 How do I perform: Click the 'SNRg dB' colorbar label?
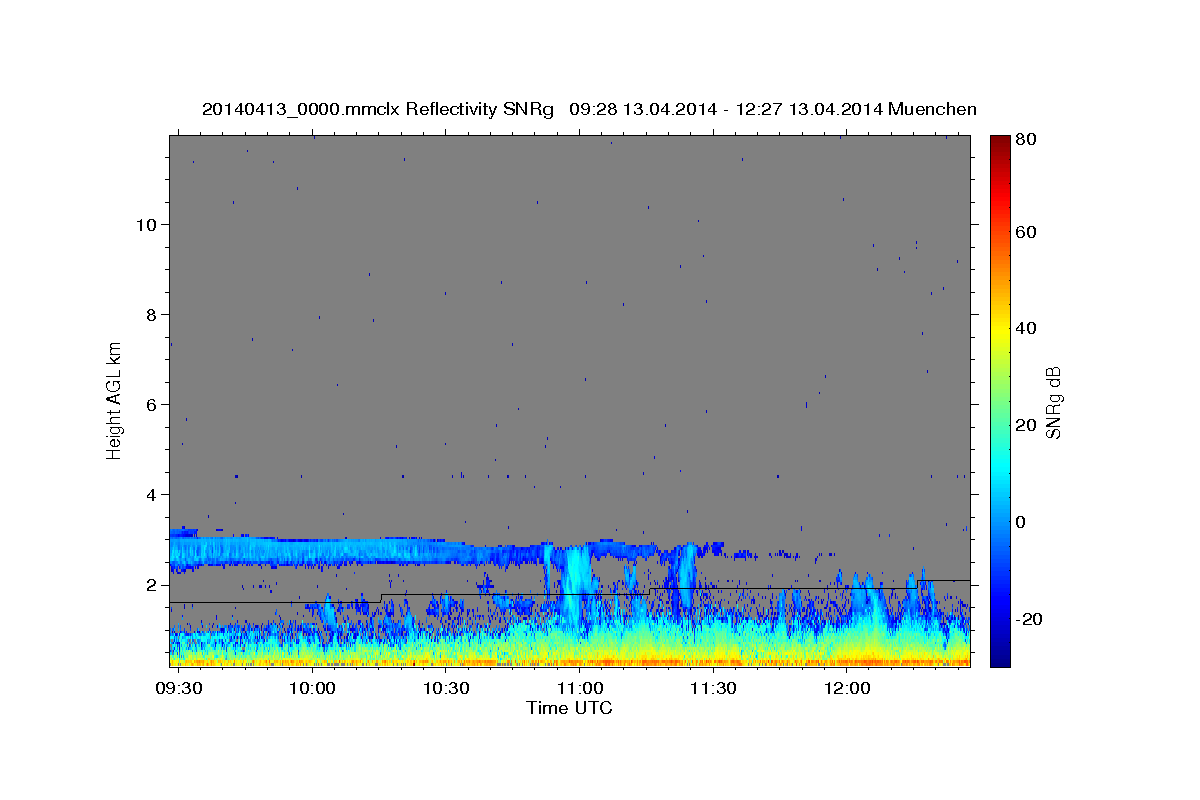pos(1053,401)
